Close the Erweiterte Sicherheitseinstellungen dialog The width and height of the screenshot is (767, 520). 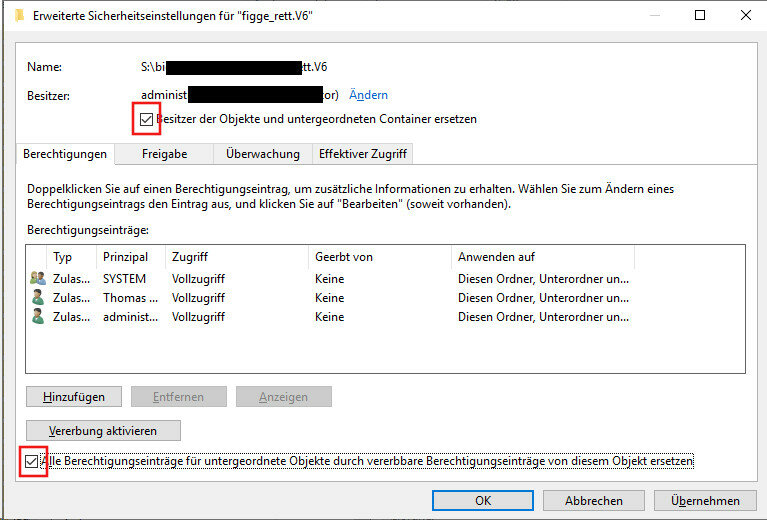(745, 15)
